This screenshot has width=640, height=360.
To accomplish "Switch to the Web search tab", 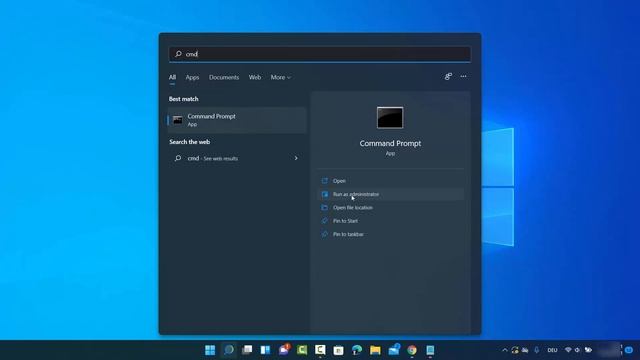I will 255,77.
